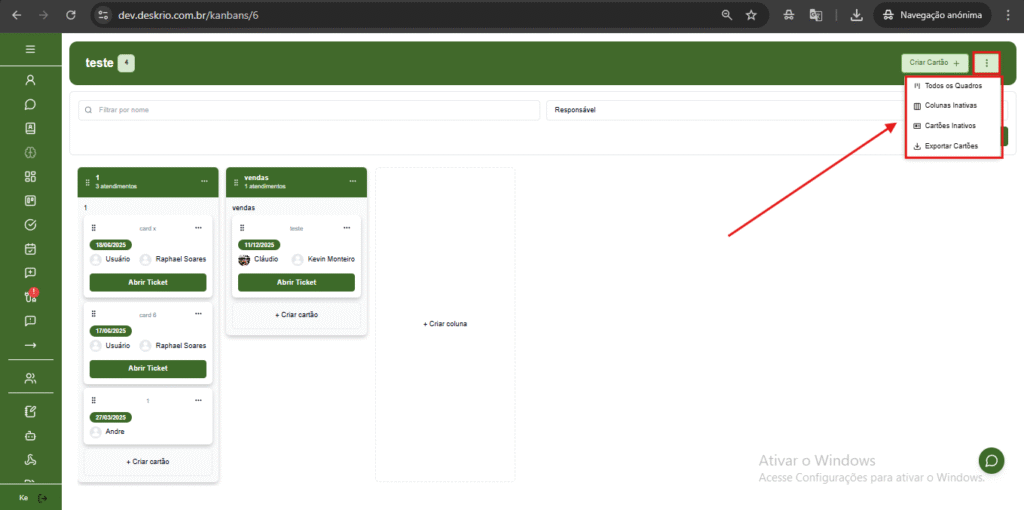This screenshot has width=1024, height=510.
Task: Open the hamburger menu in sidebar
Action: point(30,49)
